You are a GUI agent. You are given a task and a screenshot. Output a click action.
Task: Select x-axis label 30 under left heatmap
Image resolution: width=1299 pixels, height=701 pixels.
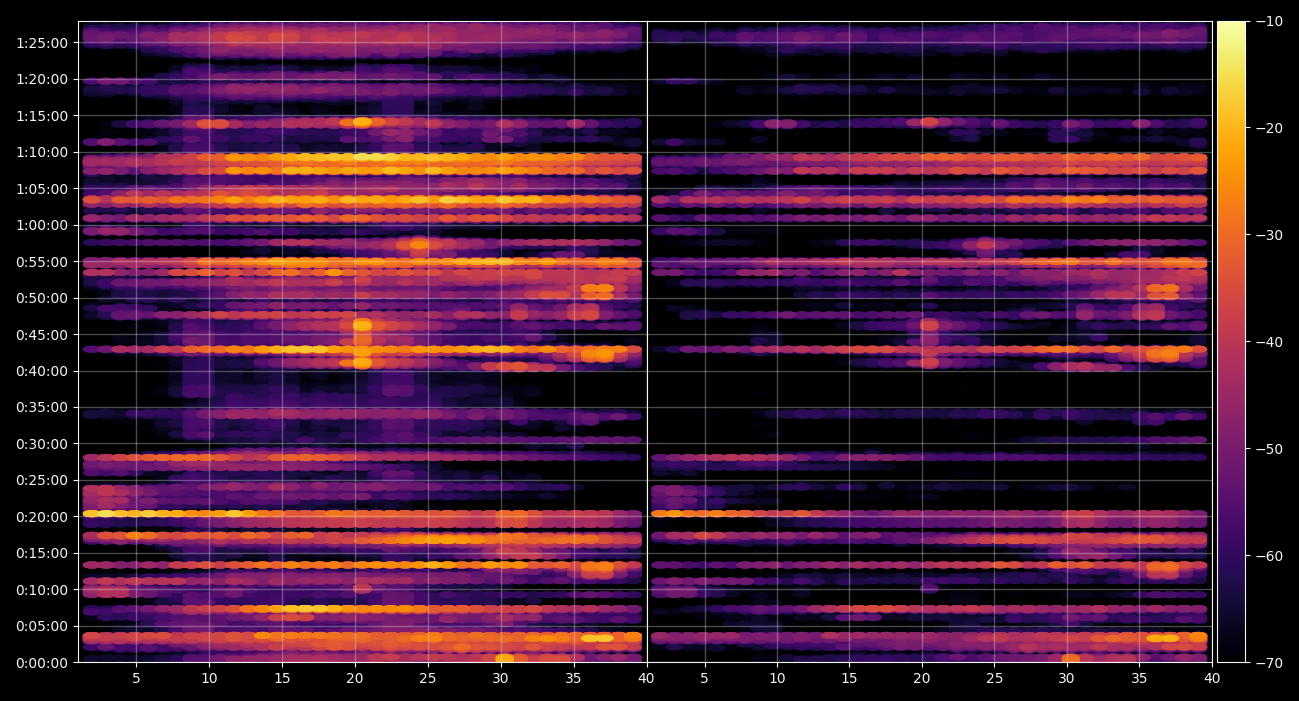[x=501, y=678]
